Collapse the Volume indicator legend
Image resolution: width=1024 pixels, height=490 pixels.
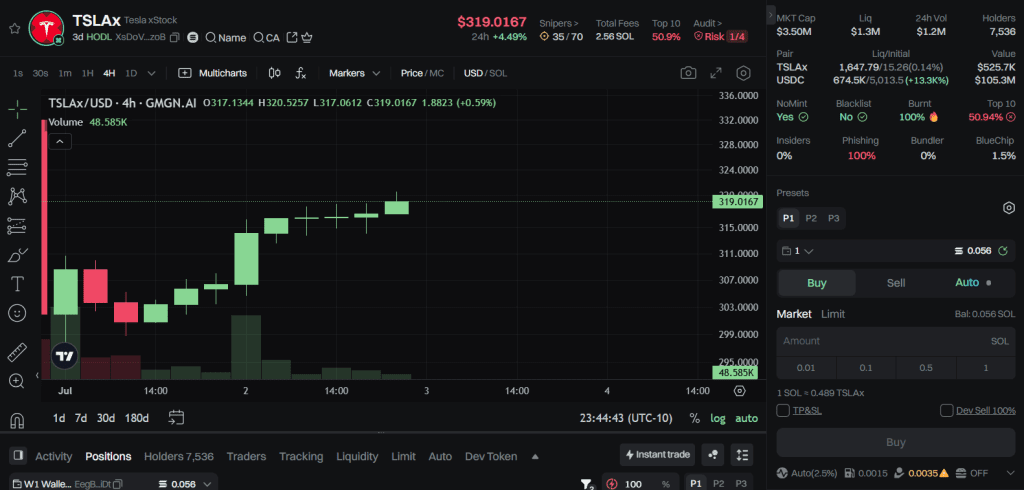(x=59, y=142)
